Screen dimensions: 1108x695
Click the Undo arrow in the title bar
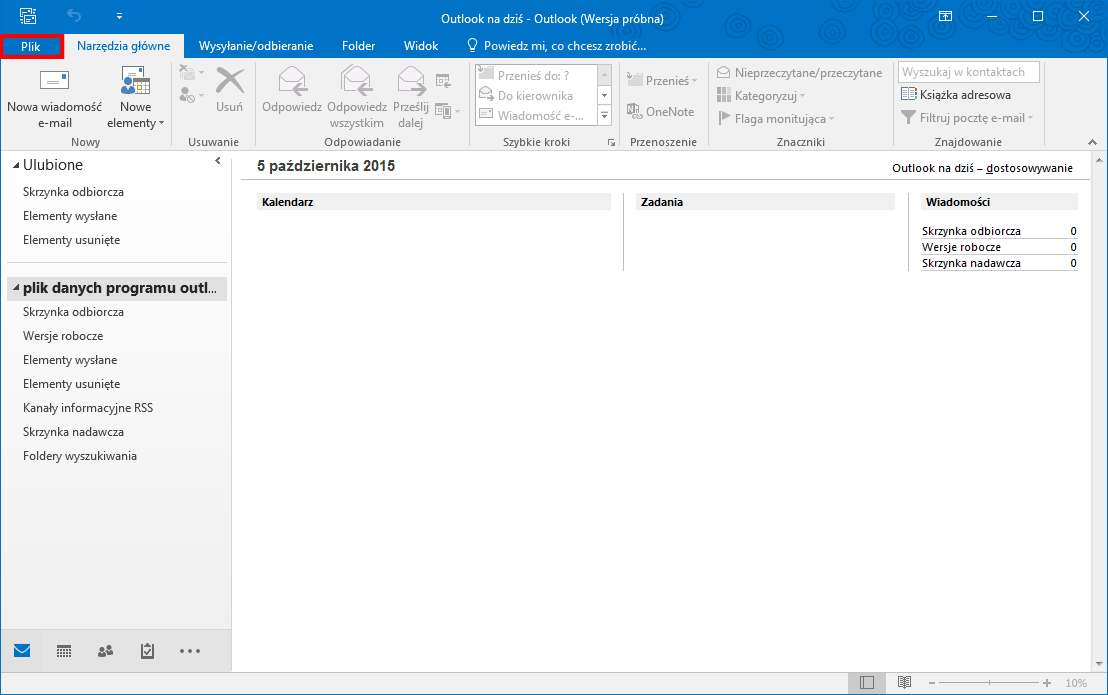click(x=73, y=16)
